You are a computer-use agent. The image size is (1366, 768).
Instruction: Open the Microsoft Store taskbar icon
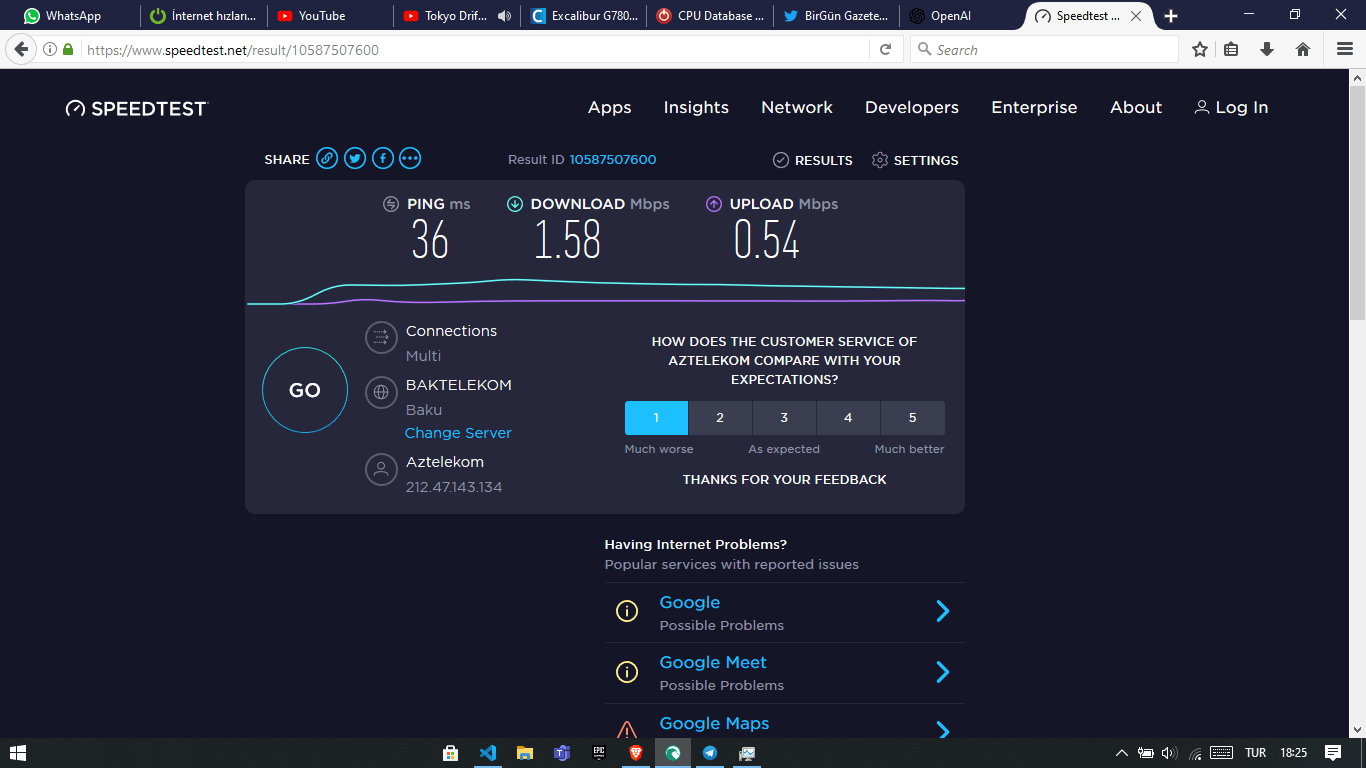pos(451,753)
